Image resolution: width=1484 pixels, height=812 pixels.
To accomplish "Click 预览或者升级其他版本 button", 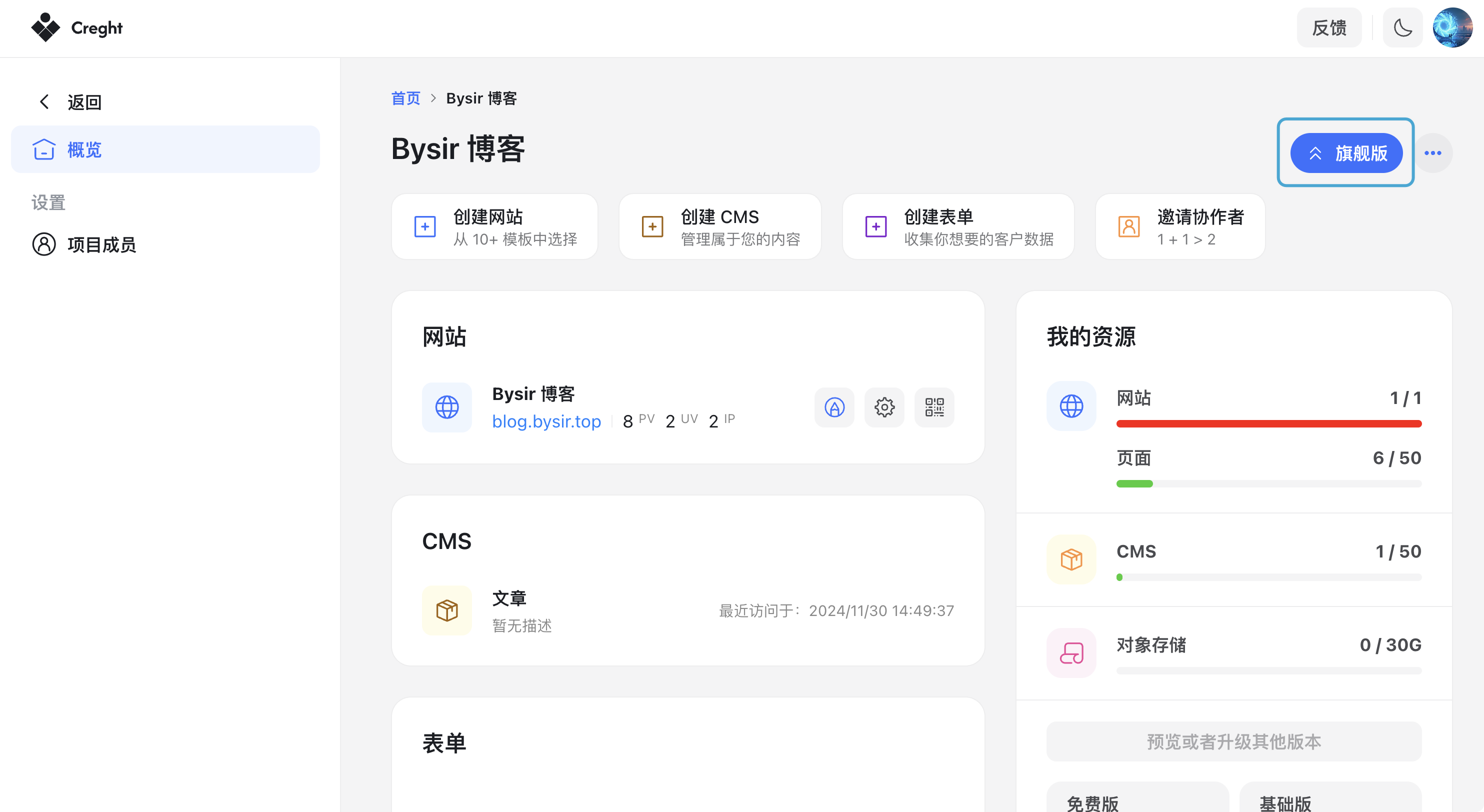I will [x=1234, y=741].
